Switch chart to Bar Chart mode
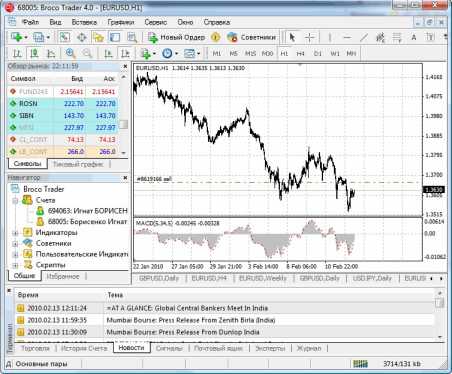Screen dimensions: 452x374 tap(17, 53)
